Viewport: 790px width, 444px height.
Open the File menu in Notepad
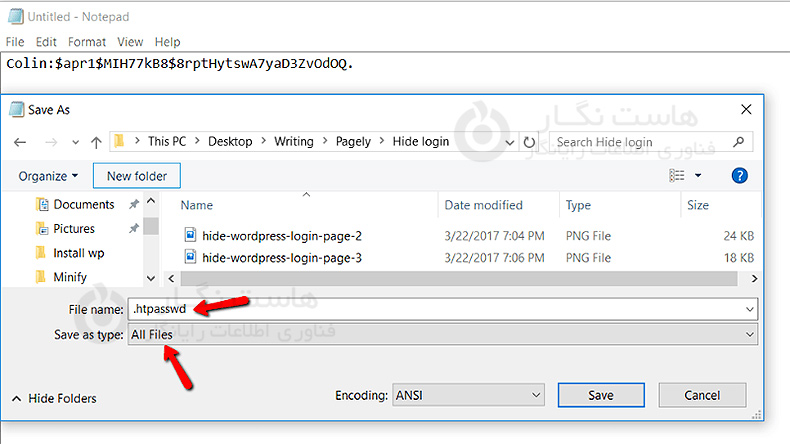[16, 42]
